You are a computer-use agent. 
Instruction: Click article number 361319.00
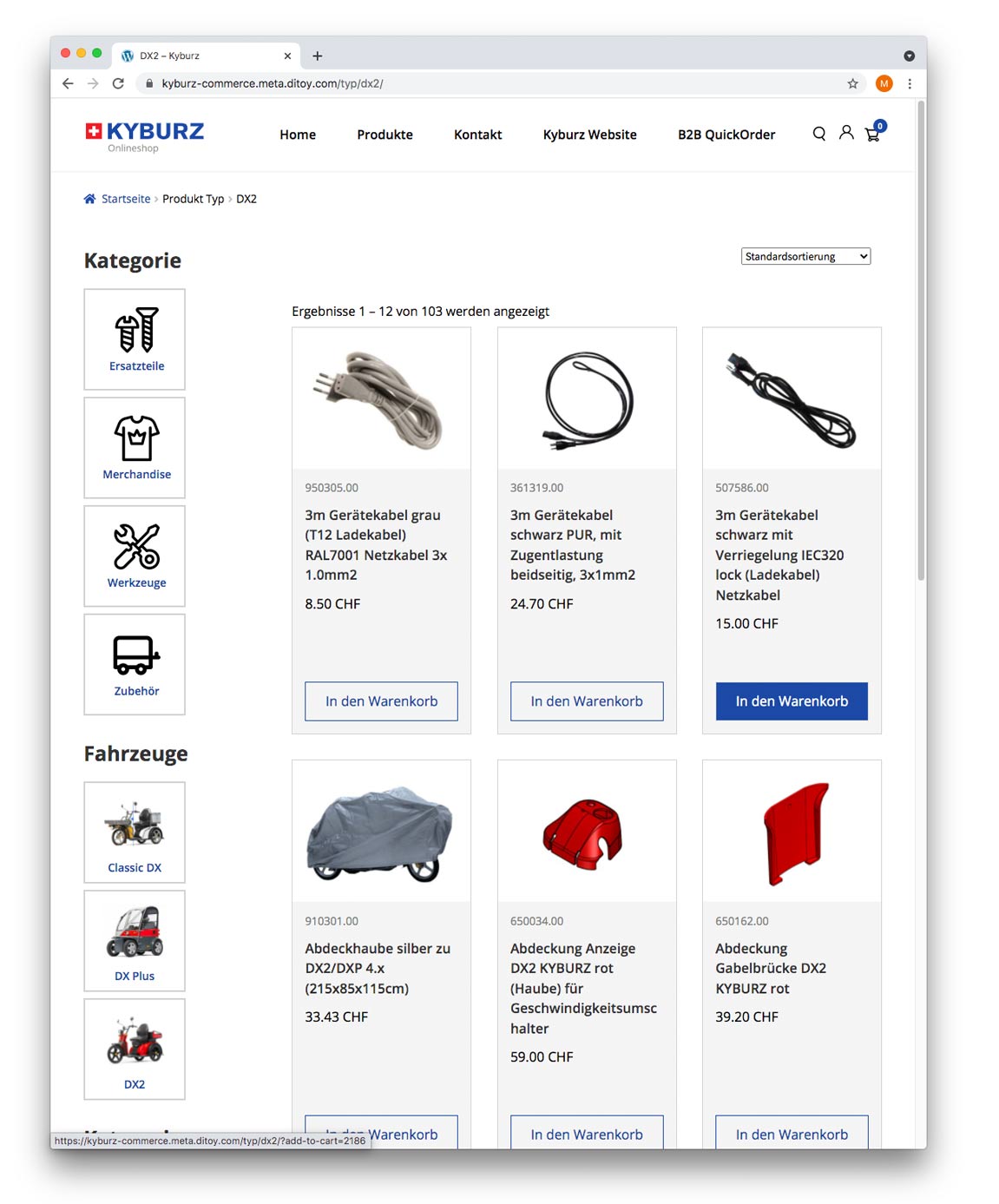[536, 488]
